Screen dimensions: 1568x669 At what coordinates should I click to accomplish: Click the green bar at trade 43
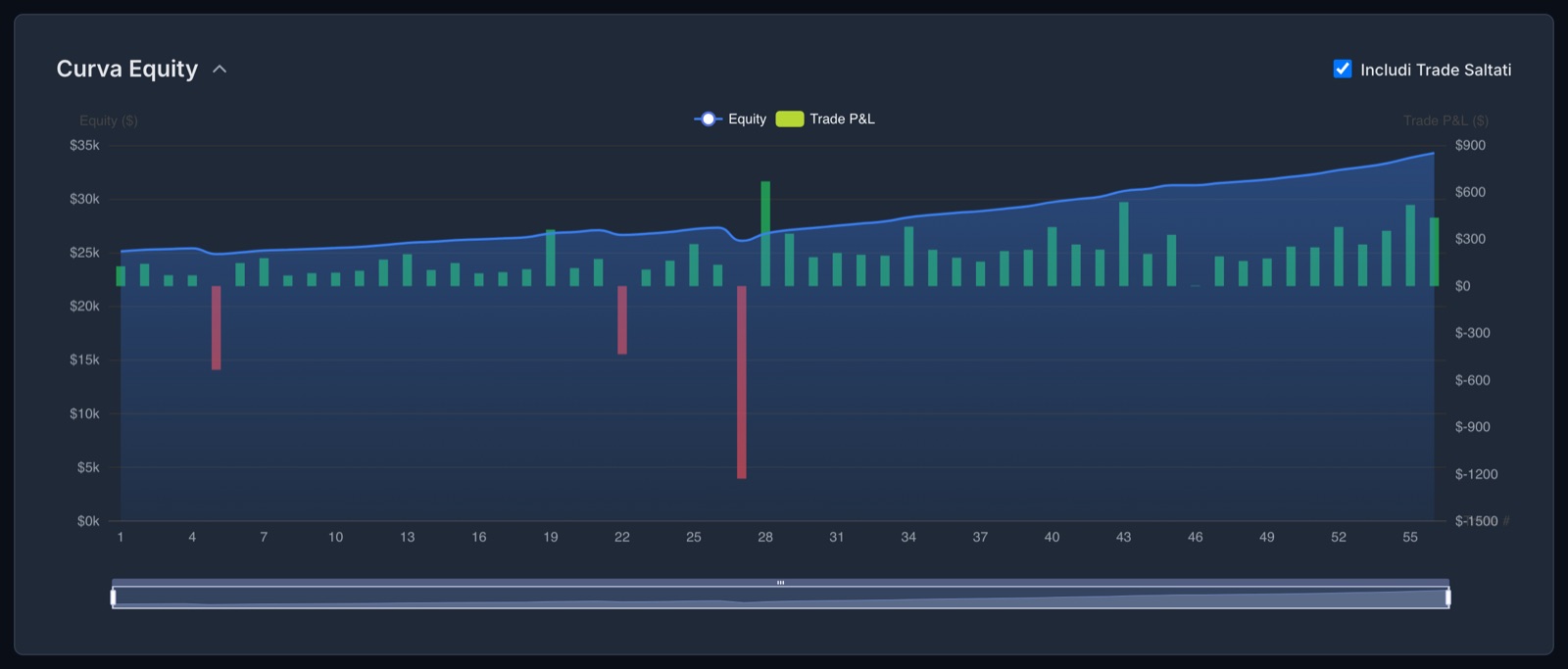(x=1124, y=244)
